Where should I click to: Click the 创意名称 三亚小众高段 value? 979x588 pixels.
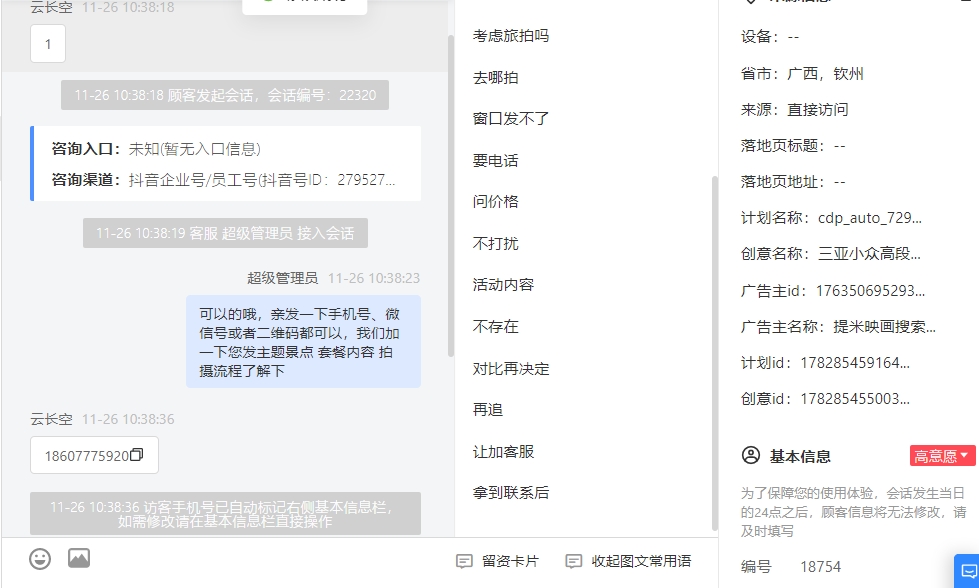[x=869, y=254]
